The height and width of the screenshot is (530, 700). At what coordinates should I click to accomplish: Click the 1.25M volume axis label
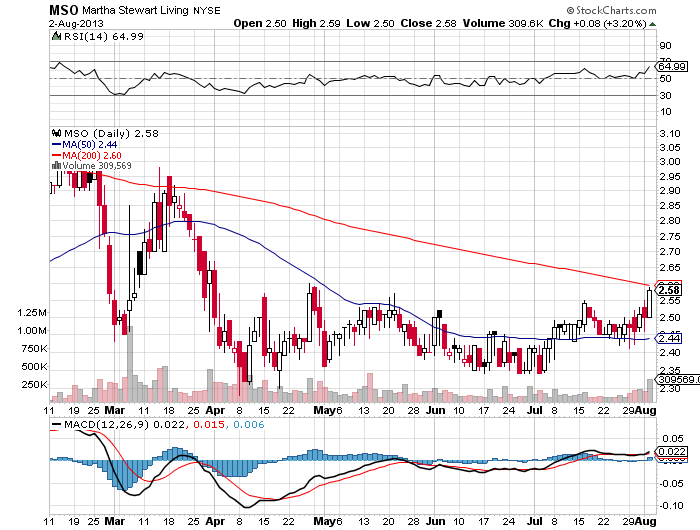[x=32, y=312]
